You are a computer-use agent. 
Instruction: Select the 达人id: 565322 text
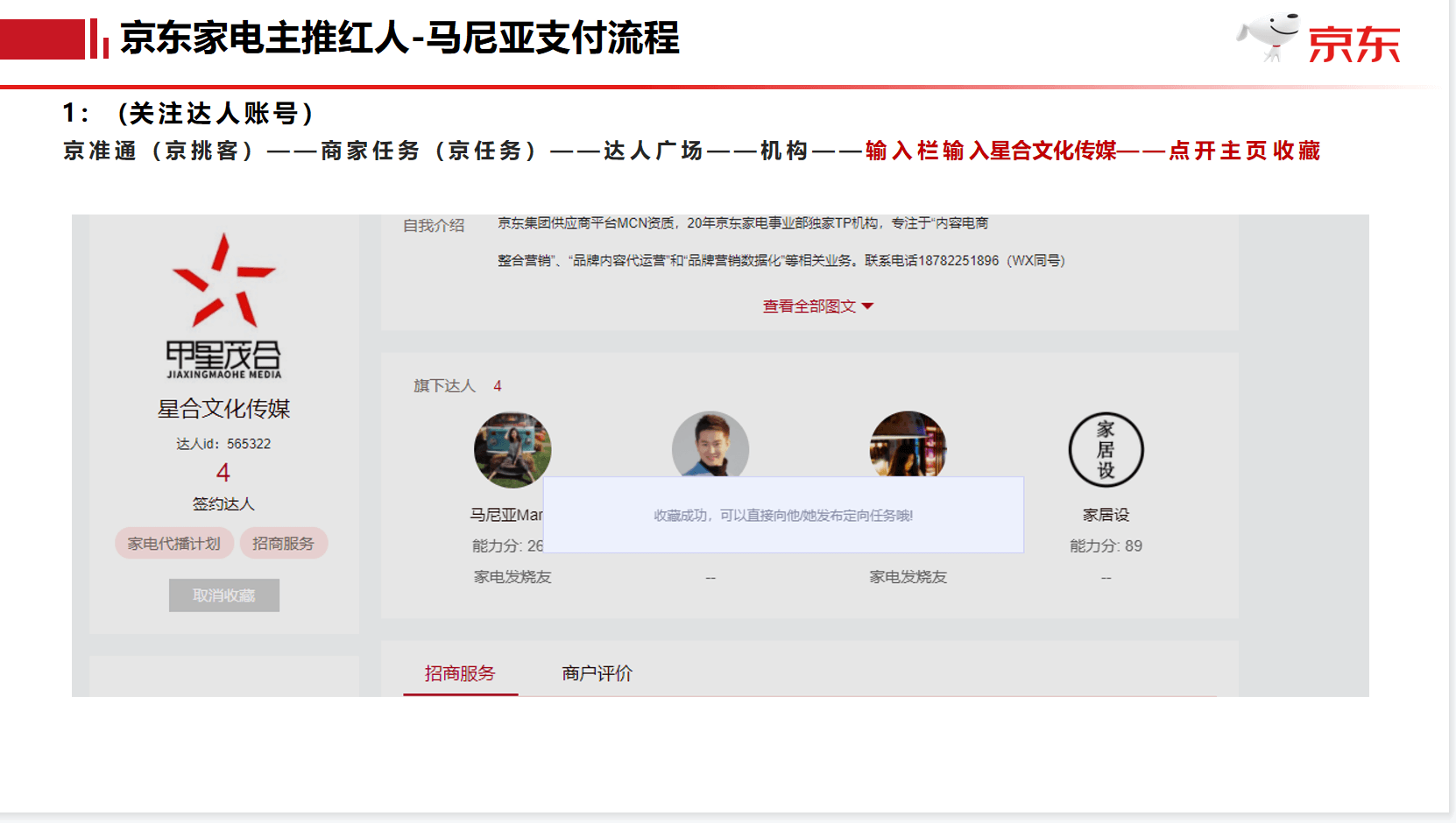pyautogui.click(x=223, y=444)
